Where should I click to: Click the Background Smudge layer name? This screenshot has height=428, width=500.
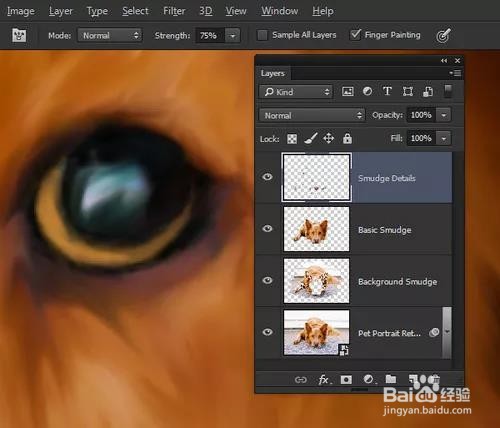(x=397, y=282)
